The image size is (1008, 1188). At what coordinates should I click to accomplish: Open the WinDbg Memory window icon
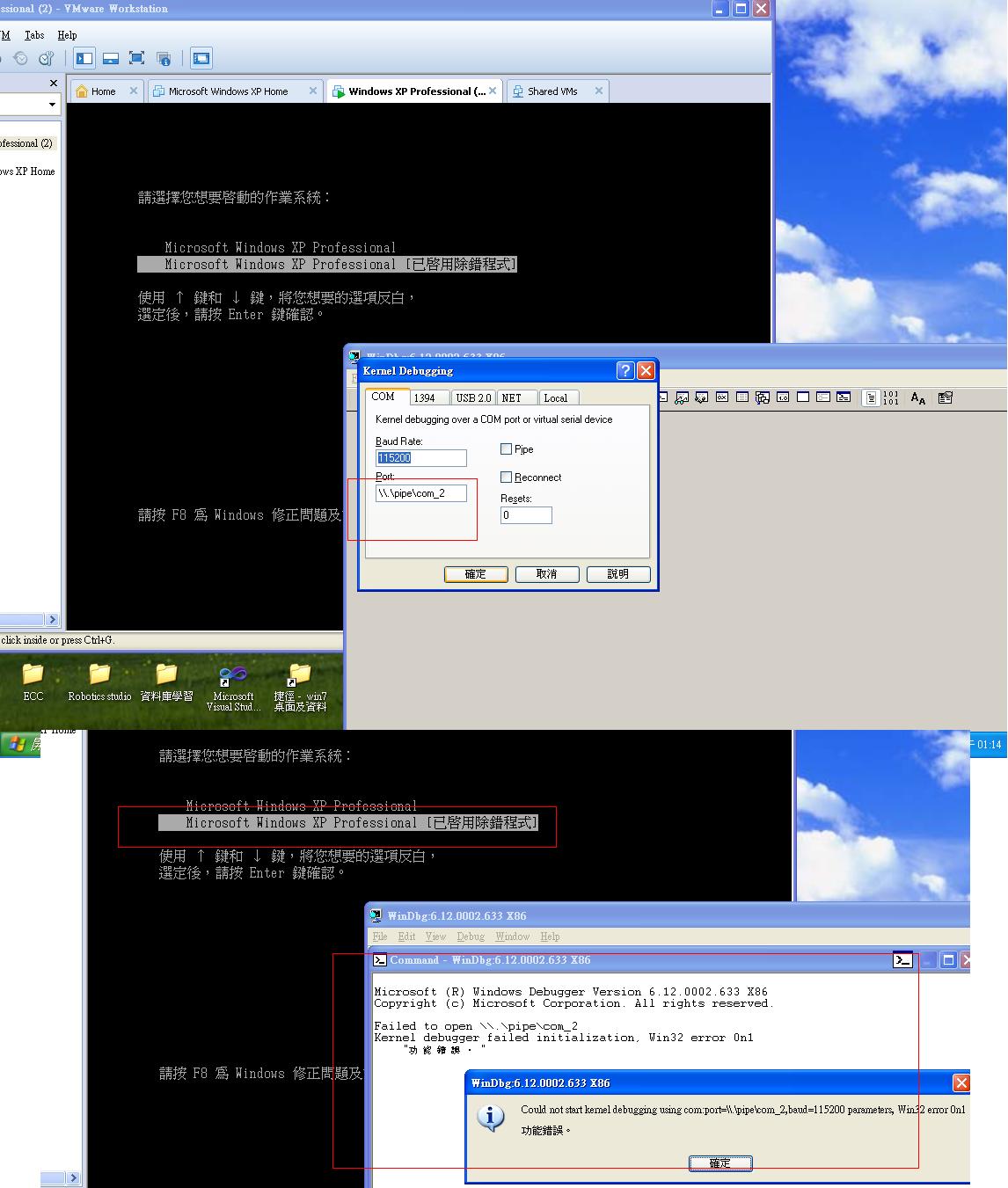point(742,397)
